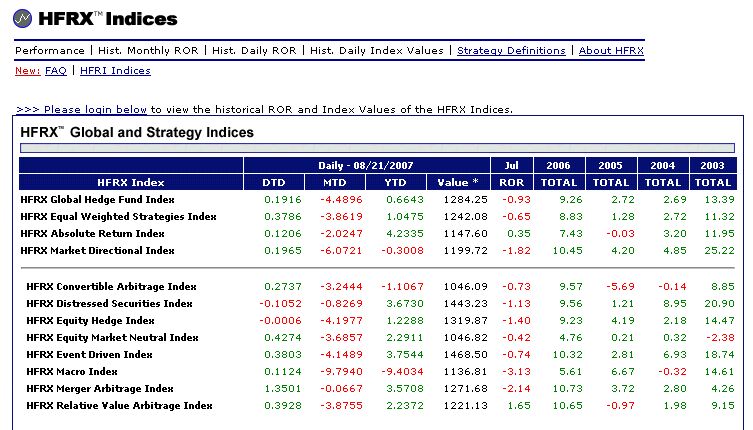Select the HFRX Macro Index row
This screenshot has height=430, width=753.
click(73, 372)
